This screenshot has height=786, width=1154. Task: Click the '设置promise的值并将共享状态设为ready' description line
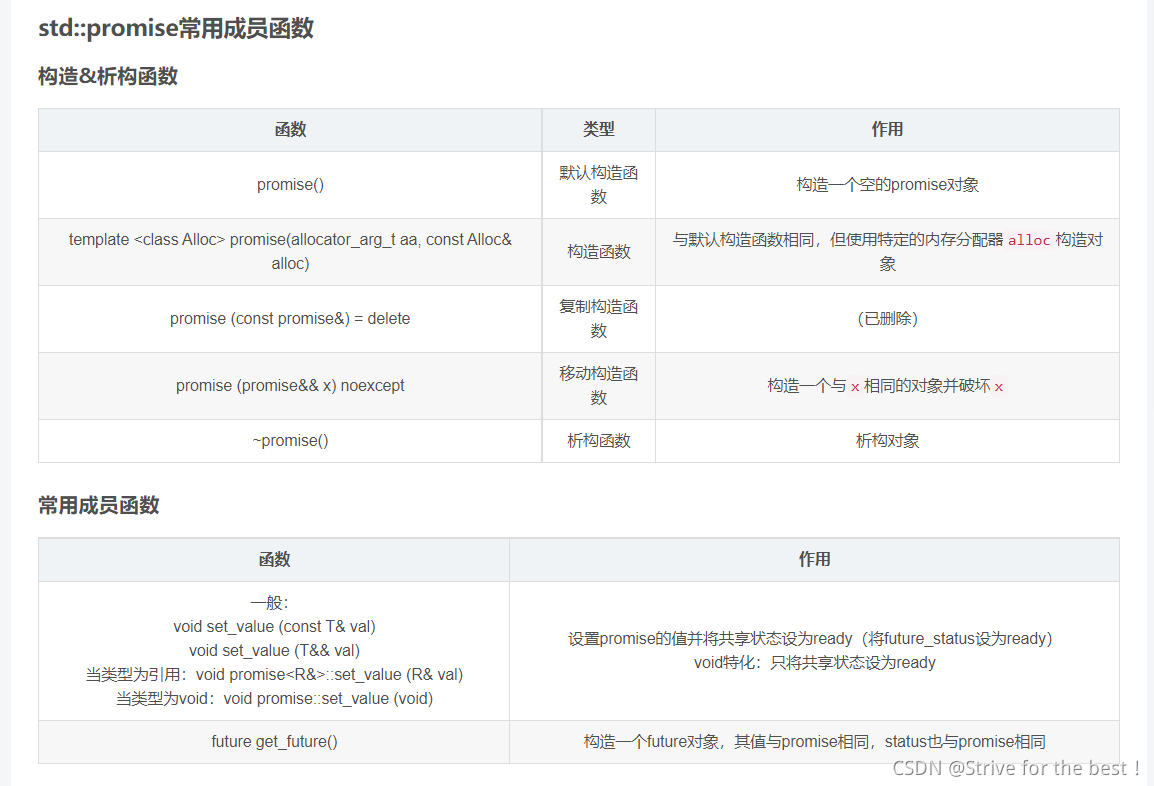click(x=810, y=639)
